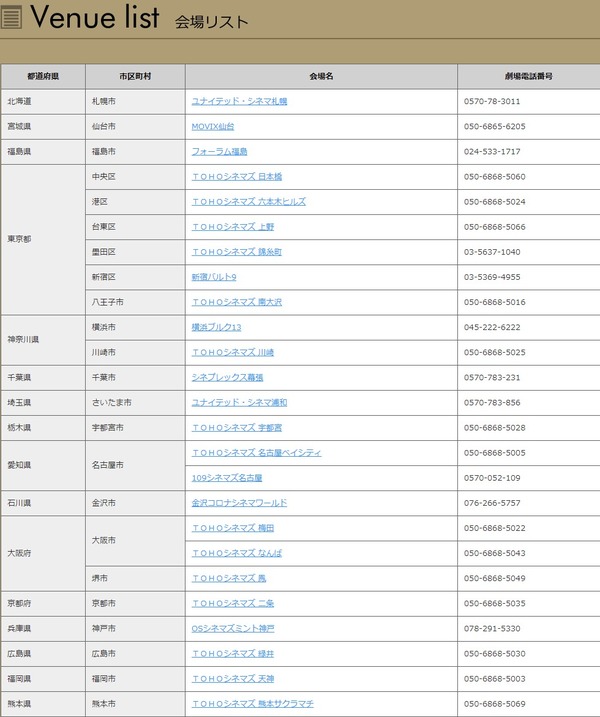
Task: Select the 札幌市 city cell
Action: coord(135,102)
